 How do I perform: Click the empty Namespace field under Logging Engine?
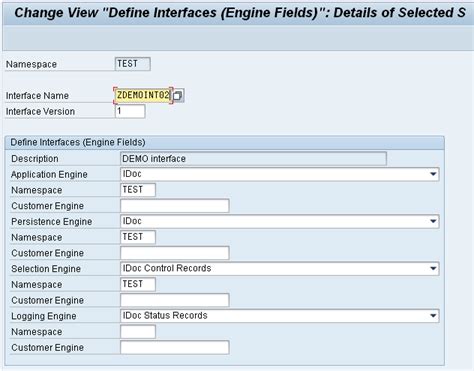138,332
